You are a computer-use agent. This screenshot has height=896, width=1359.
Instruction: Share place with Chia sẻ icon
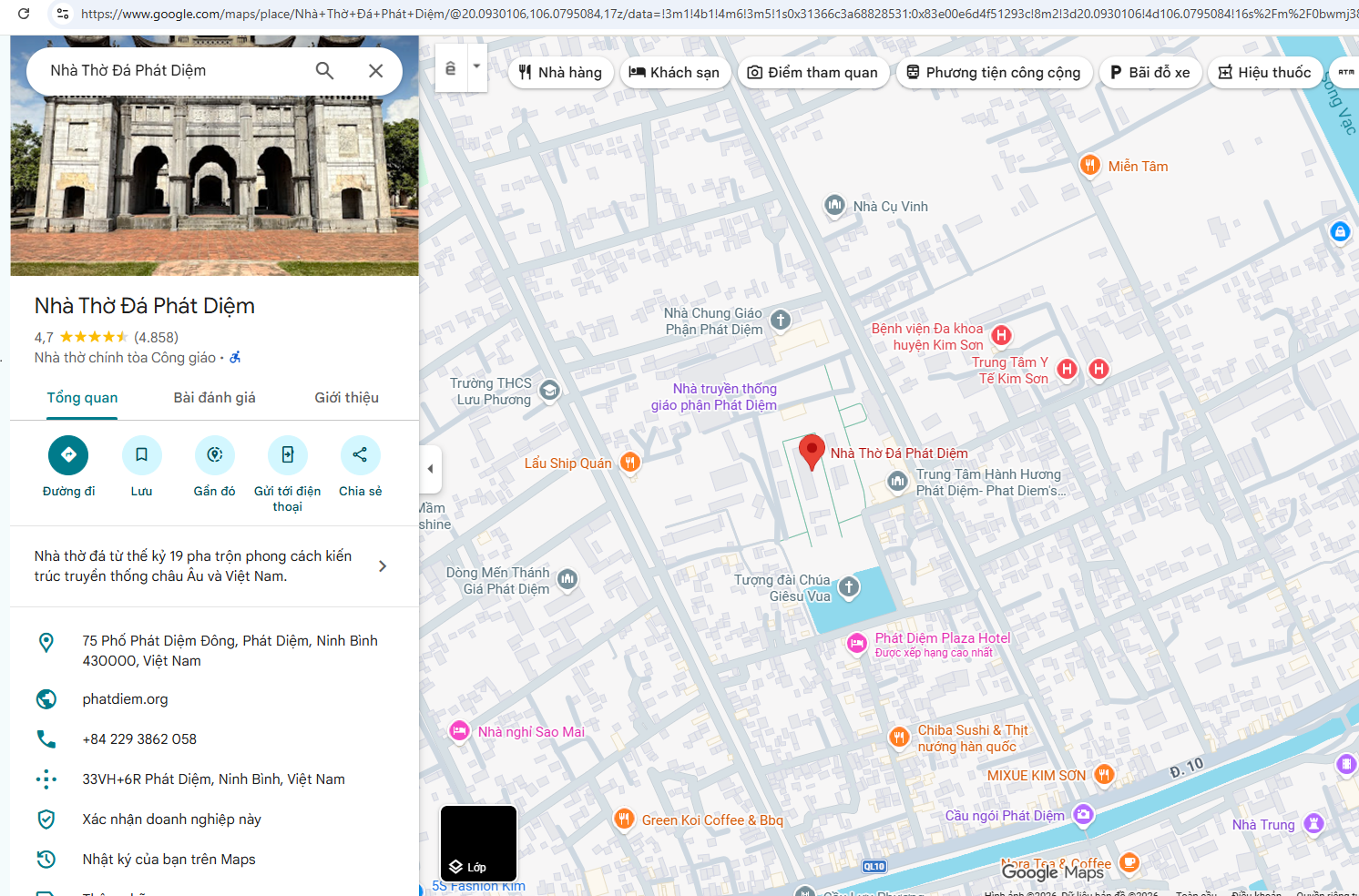coord(360,455)
